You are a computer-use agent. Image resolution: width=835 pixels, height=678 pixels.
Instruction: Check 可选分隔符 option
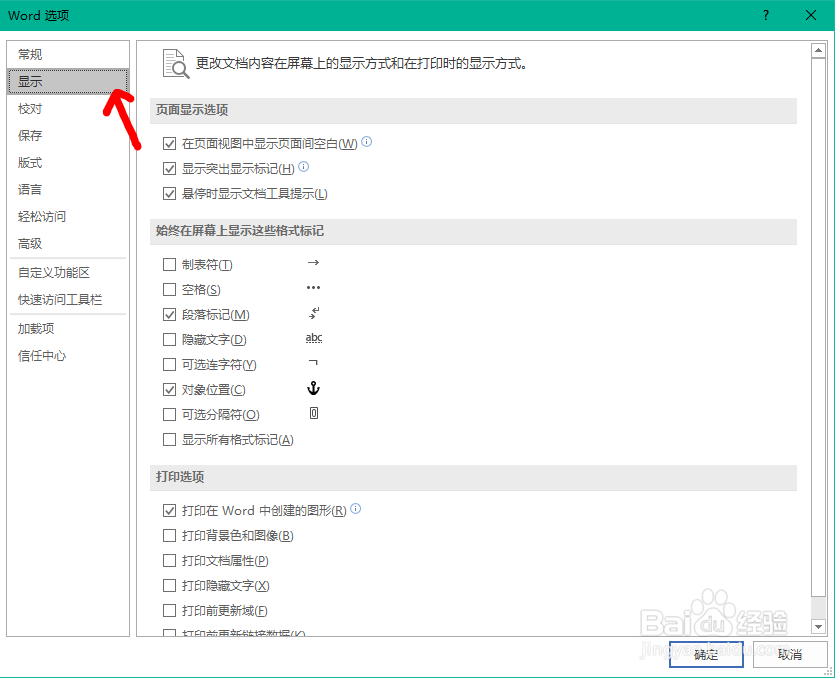(169, 415)
